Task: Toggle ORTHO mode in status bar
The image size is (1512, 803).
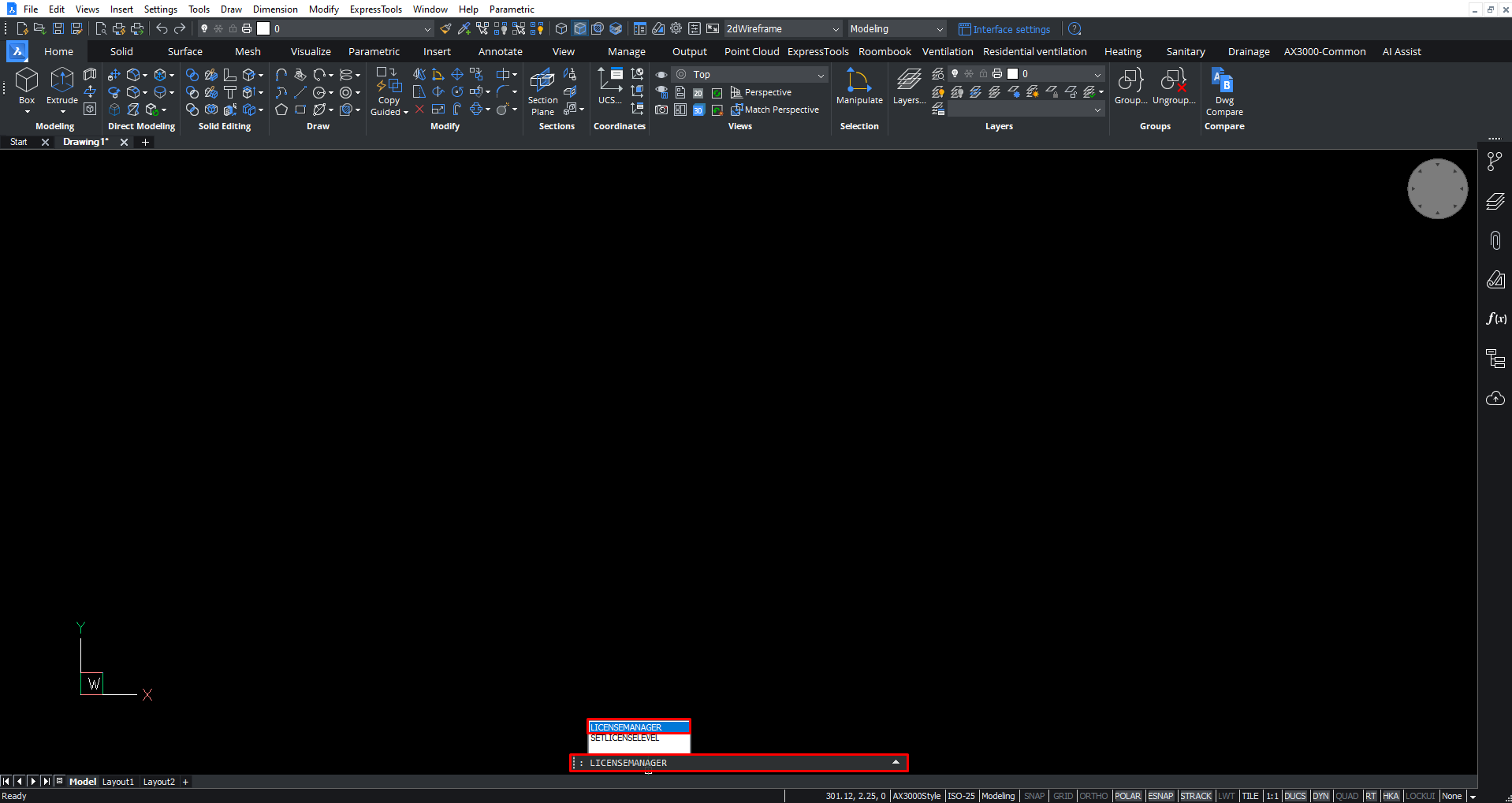Action: tap(1093, 796)
